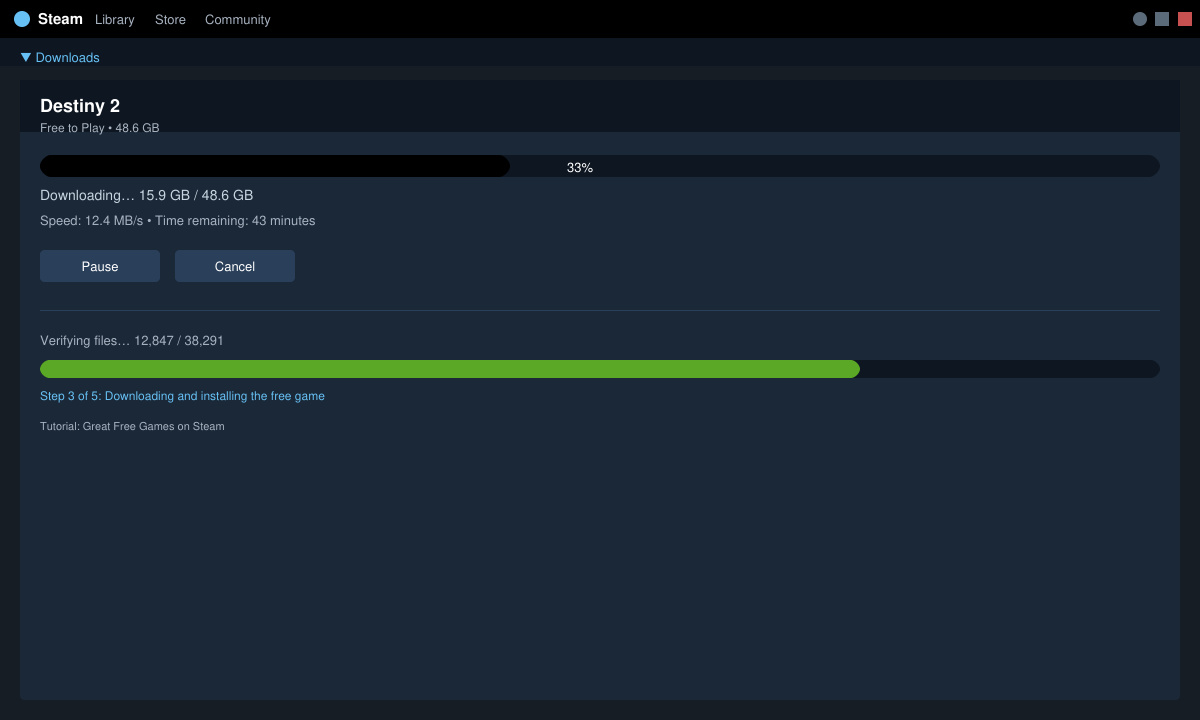Click the Downloading 15.9 GB / 48.6 GB status
Screen dimensions: 1200x720
coord(146,195)
